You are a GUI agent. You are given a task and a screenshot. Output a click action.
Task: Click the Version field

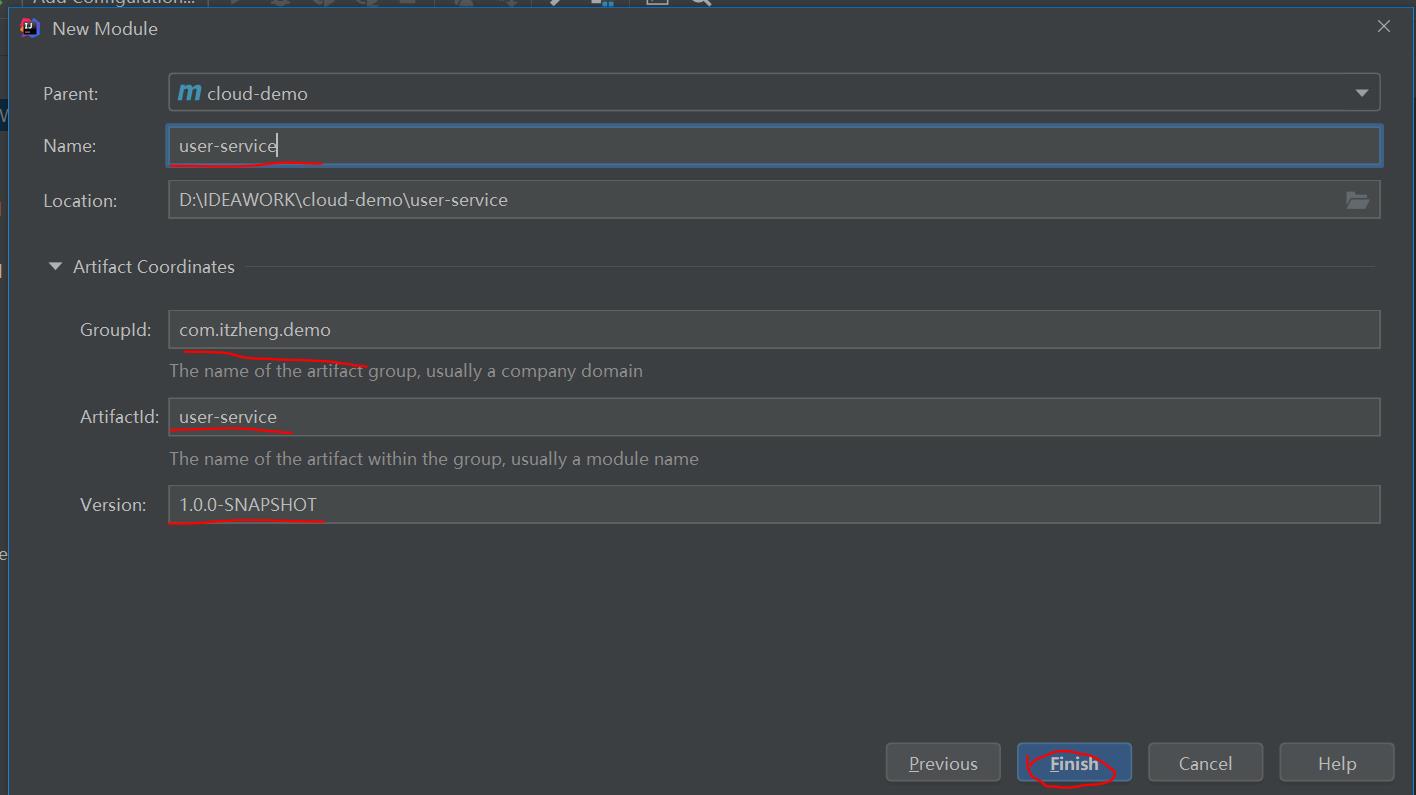point(774,505)
